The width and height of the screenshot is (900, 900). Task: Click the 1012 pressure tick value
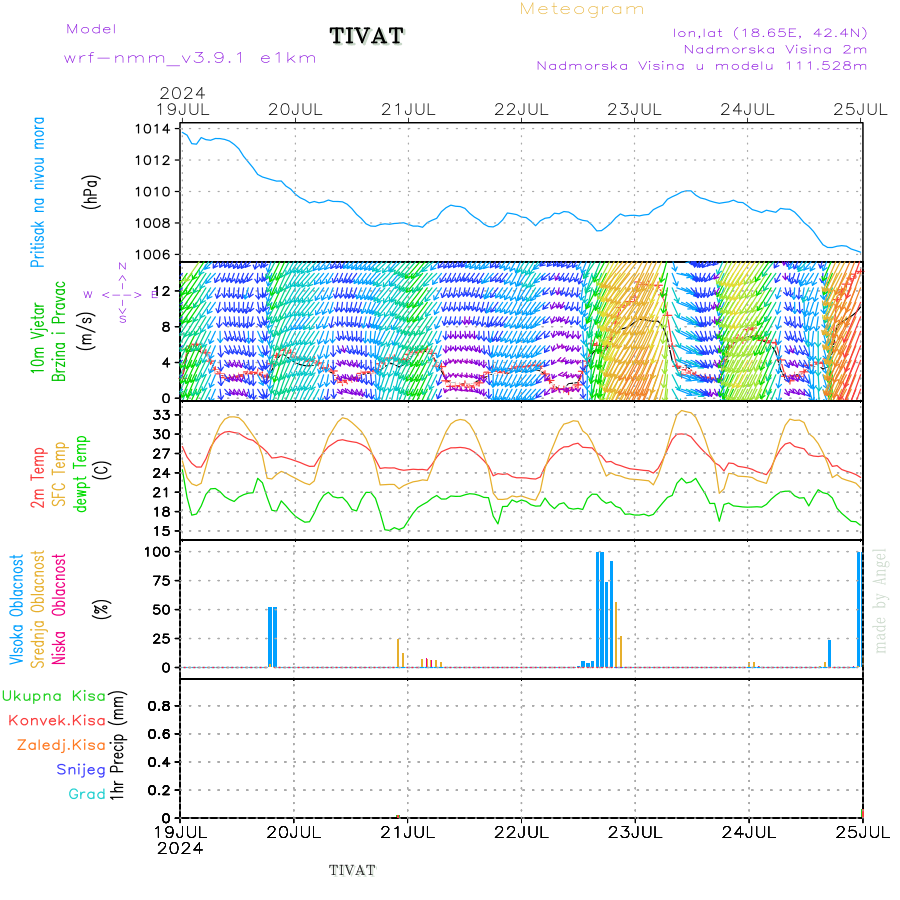[x=153, y=161]
